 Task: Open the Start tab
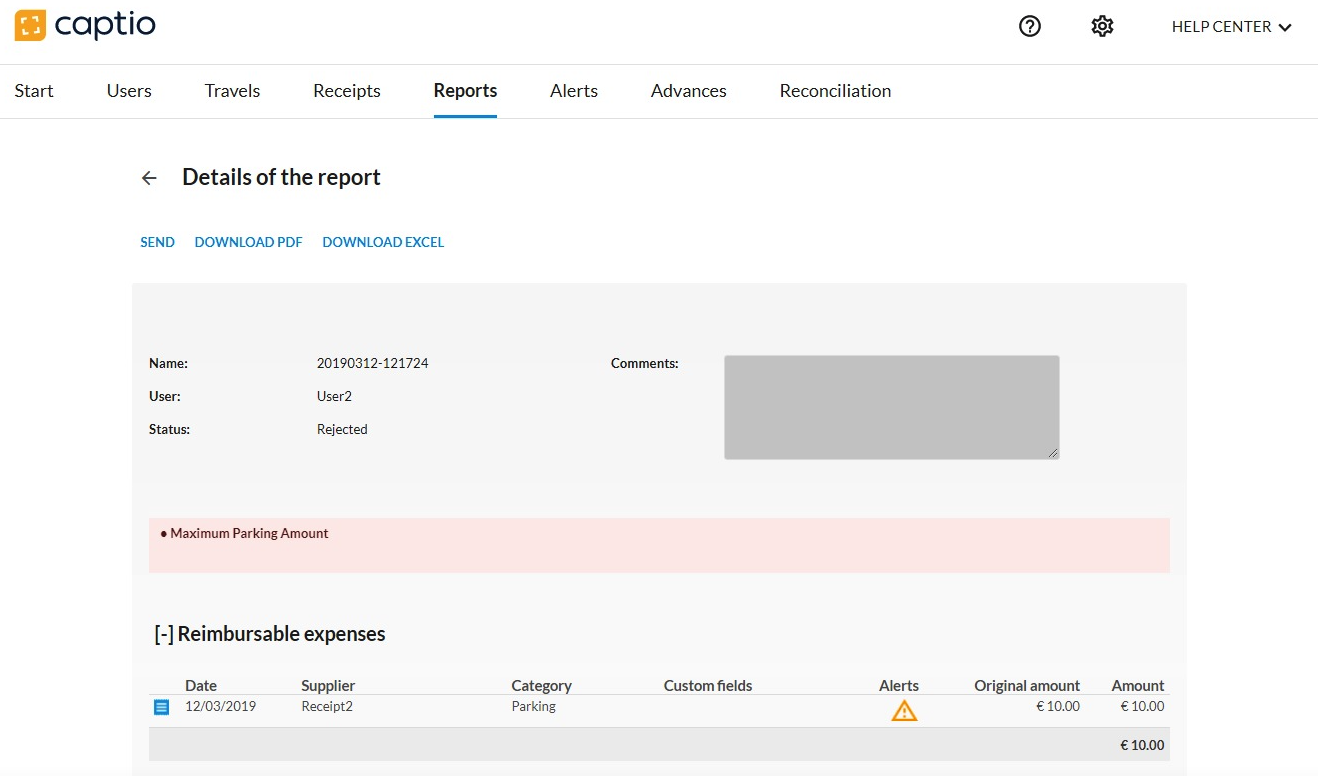(34, 91)
